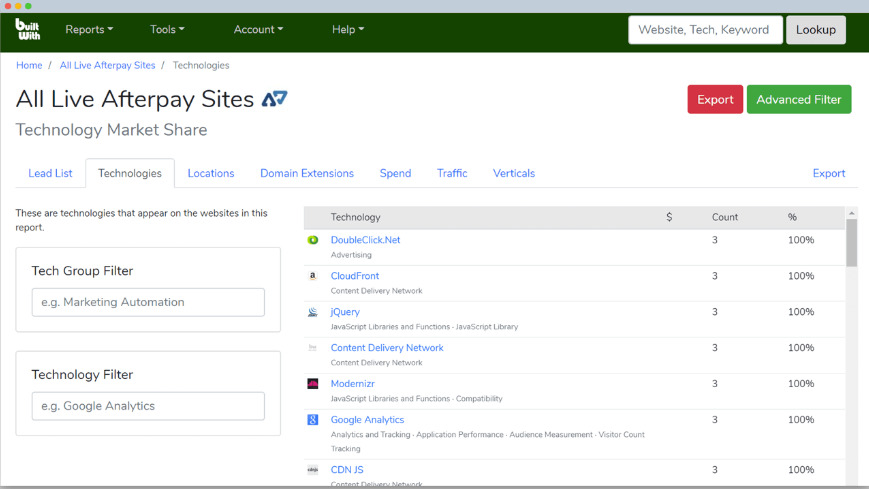Click the CloudFront Amazon icon

point(313,276)
